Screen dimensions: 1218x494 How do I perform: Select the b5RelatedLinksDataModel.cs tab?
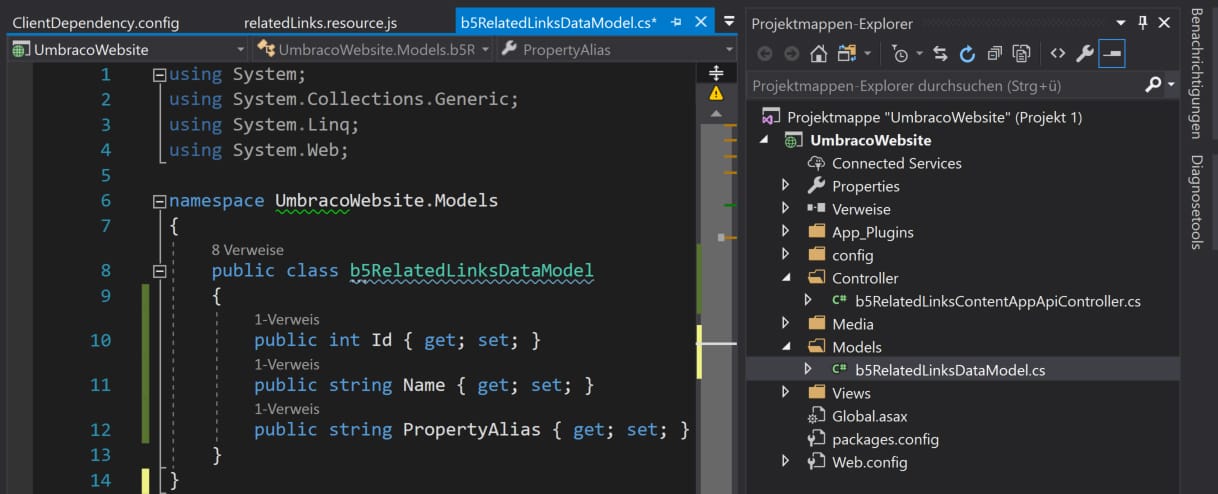(558, 22)
